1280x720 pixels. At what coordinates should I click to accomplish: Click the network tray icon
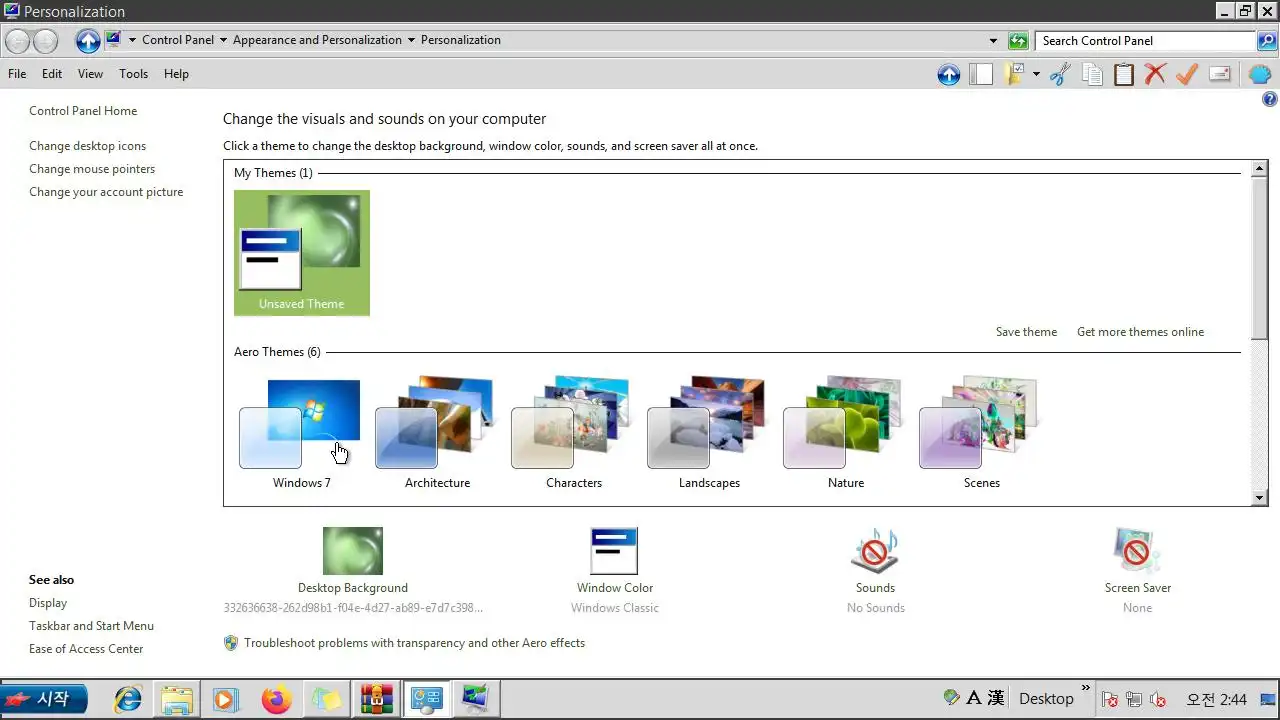(x=1134, y=699)
